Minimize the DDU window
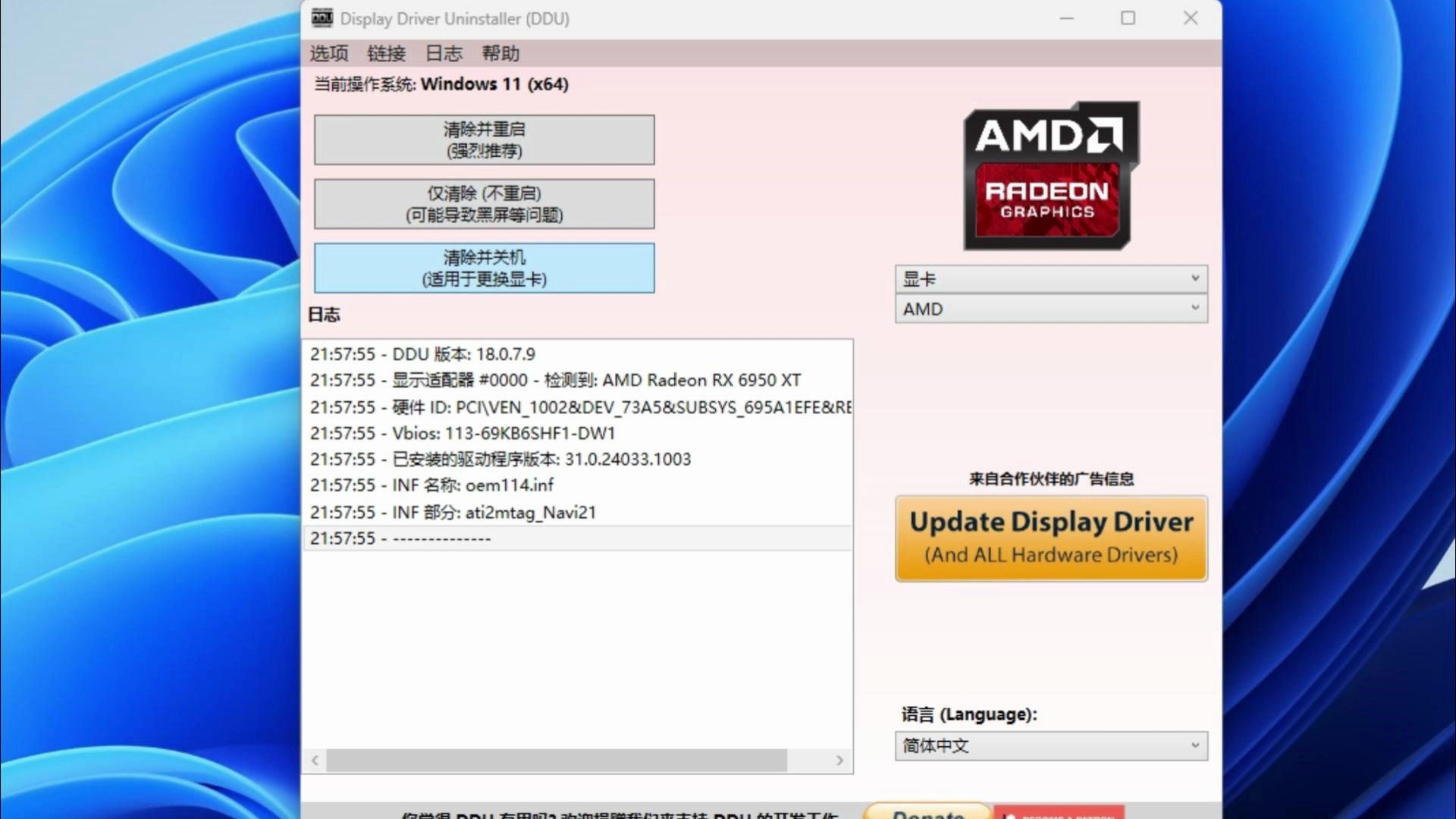 [x=1067, y=18]
